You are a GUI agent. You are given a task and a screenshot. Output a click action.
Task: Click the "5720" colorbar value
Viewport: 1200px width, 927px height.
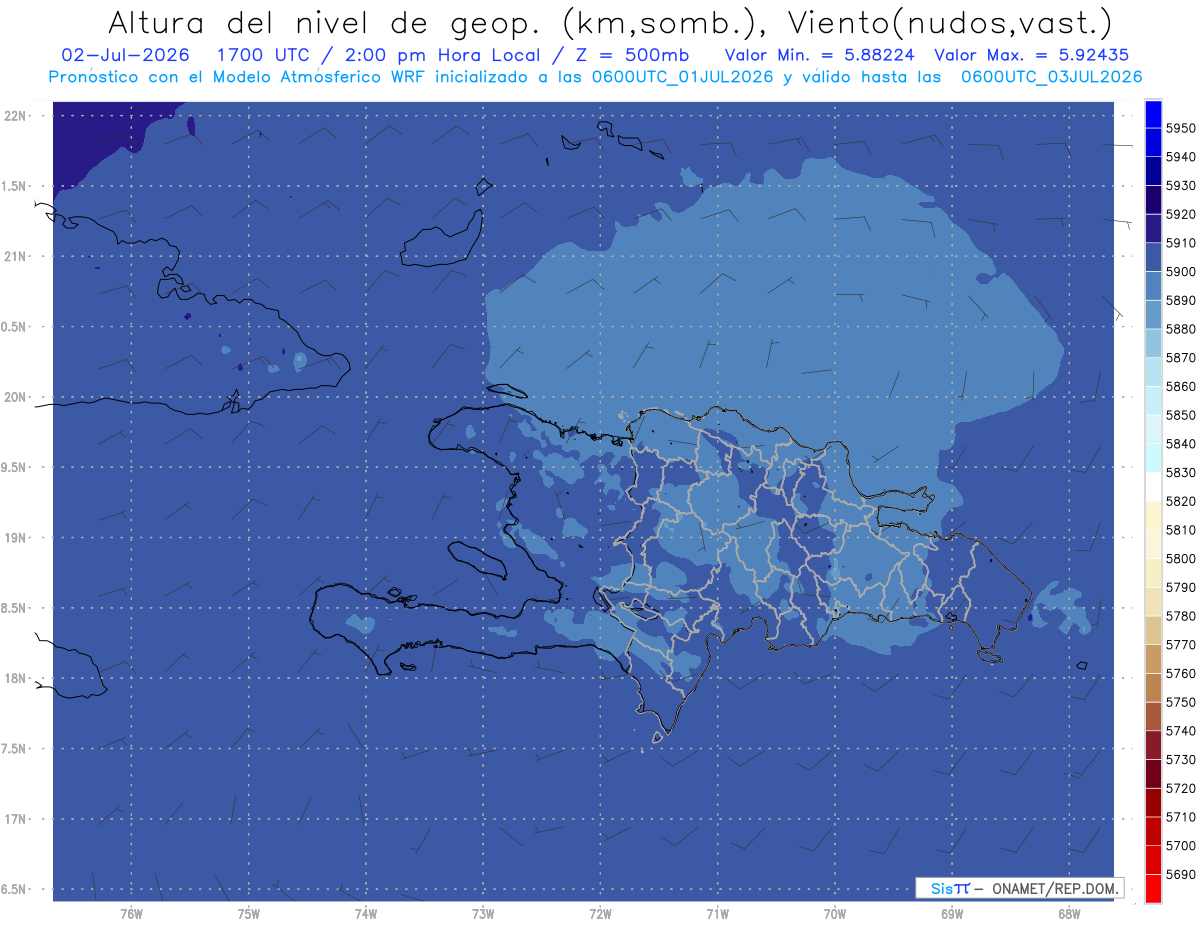click(x=1181, y=788)
